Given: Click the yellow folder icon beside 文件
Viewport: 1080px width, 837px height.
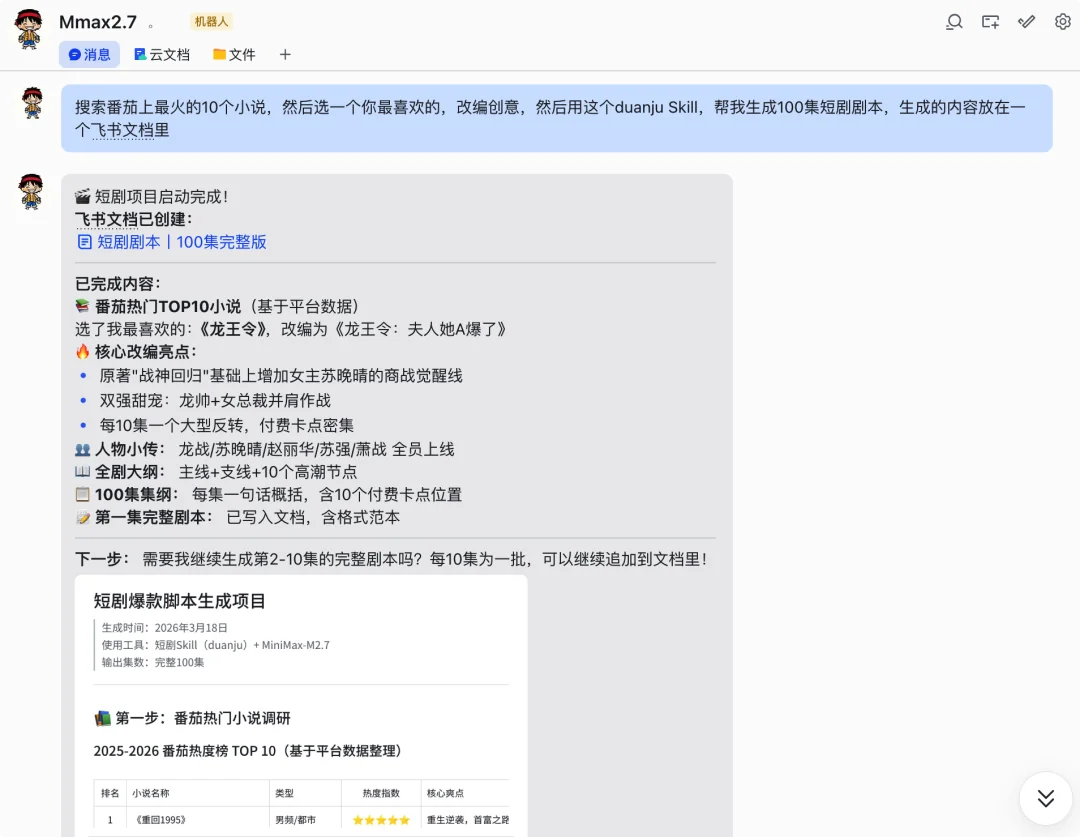Looking at the screenshot, I should (218, 54).
